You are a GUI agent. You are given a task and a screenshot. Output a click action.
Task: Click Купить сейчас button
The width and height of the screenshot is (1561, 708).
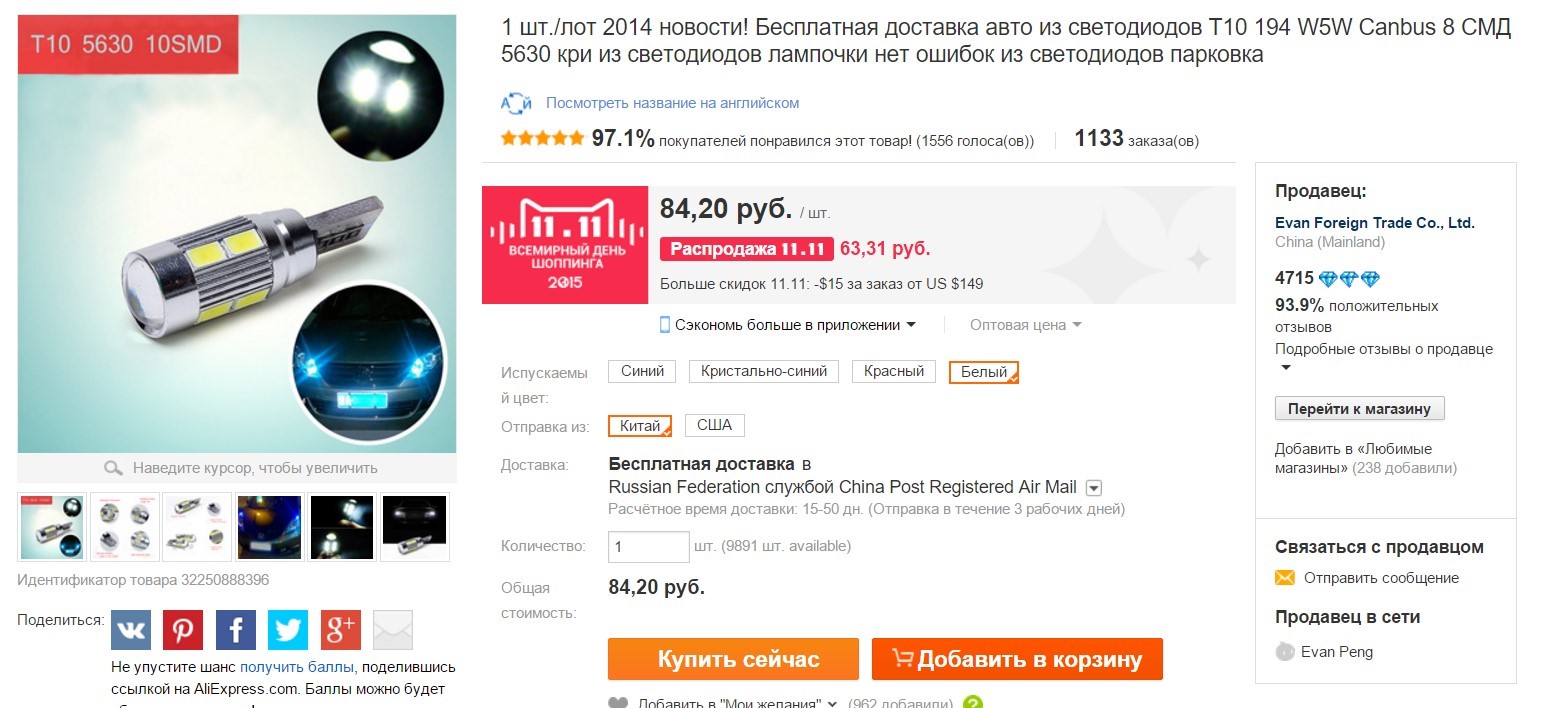tap(733, 659)
